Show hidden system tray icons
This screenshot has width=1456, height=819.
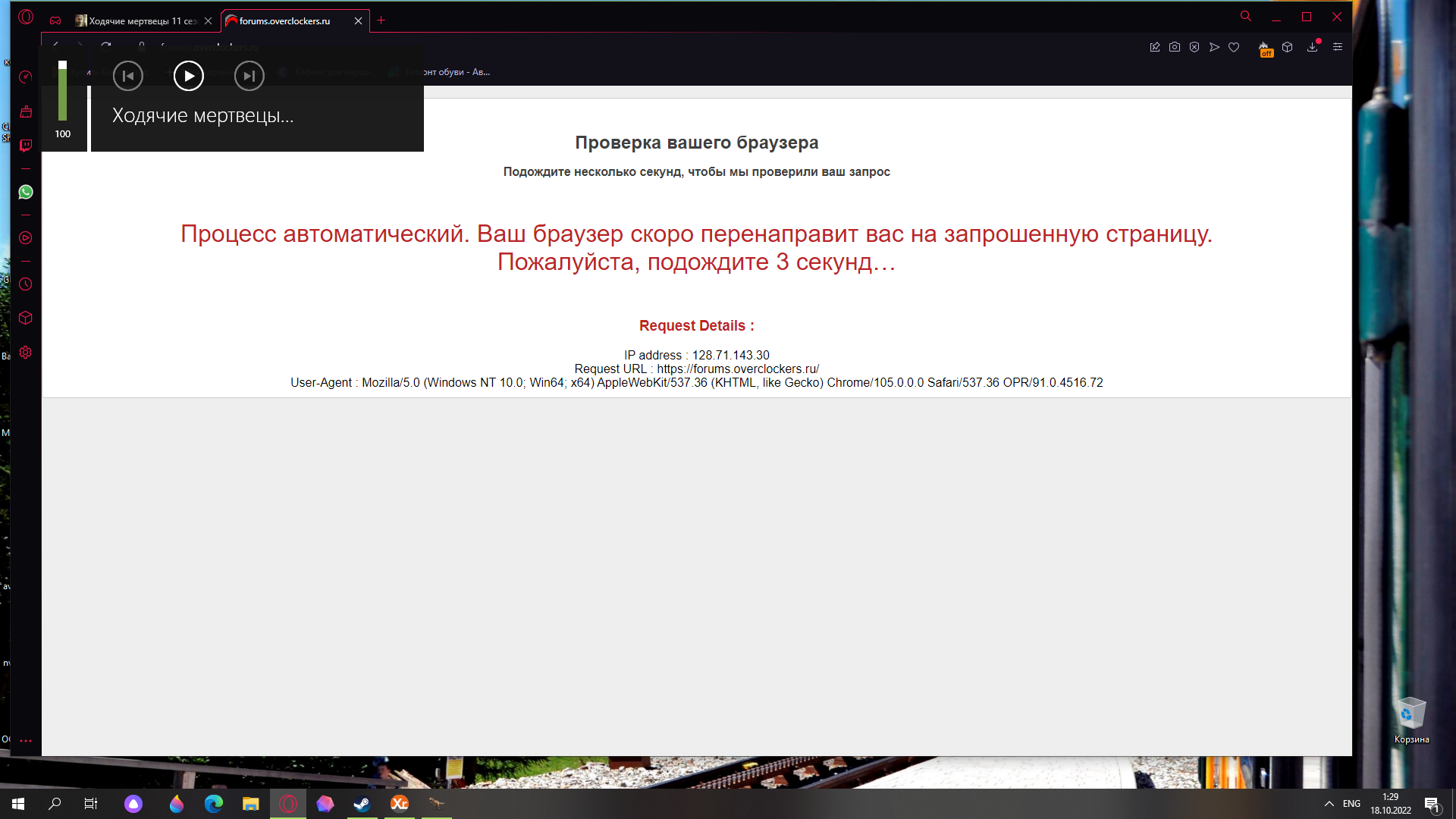pos(1329,804)
